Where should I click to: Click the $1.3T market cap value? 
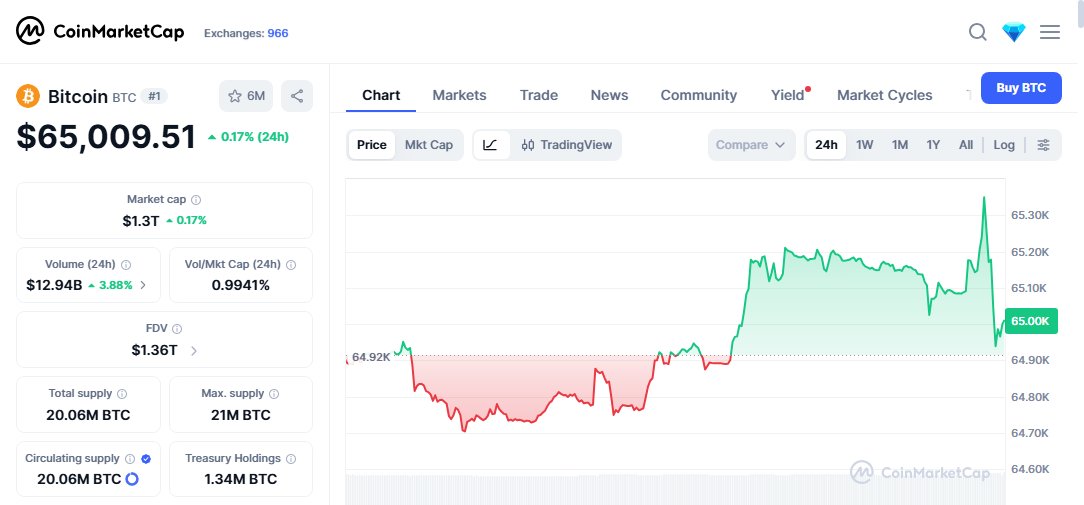click(x=140, y=221)
